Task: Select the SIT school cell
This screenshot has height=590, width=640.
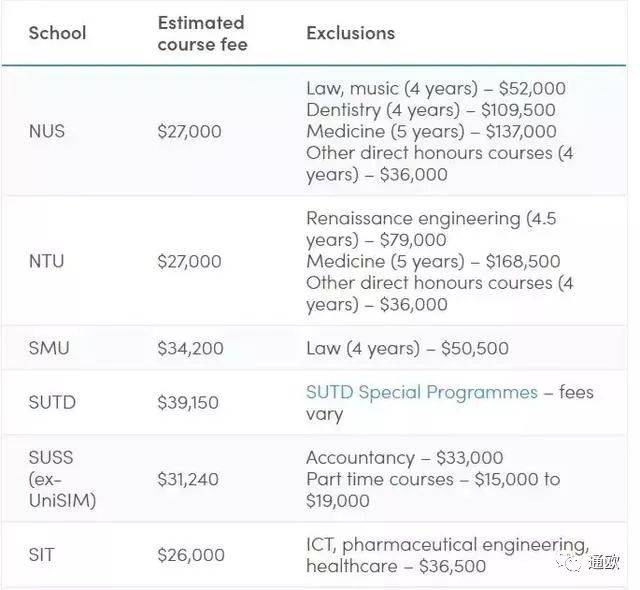Action: 41,555
